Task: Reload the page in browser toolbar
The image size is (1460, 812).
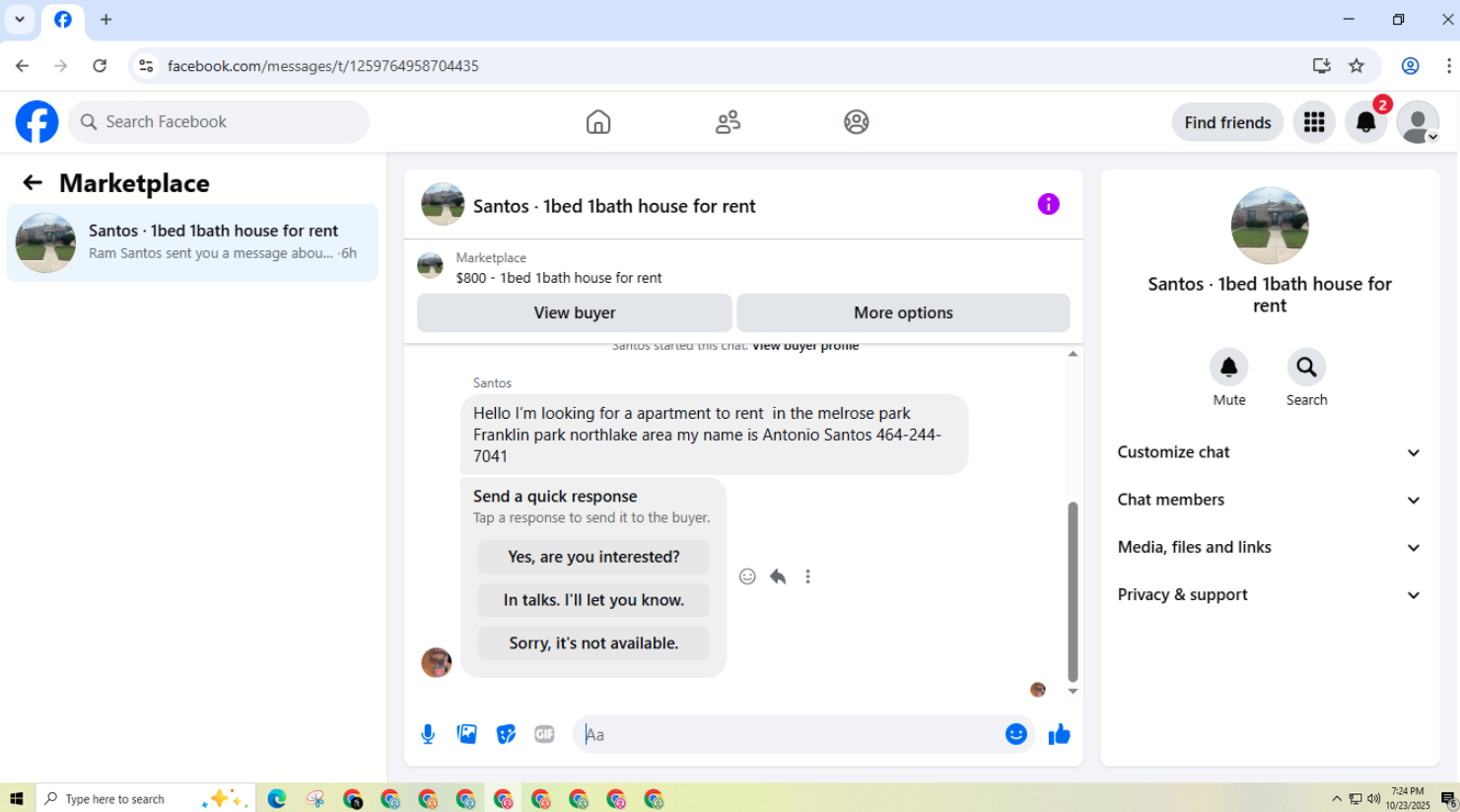Action: 100,66
